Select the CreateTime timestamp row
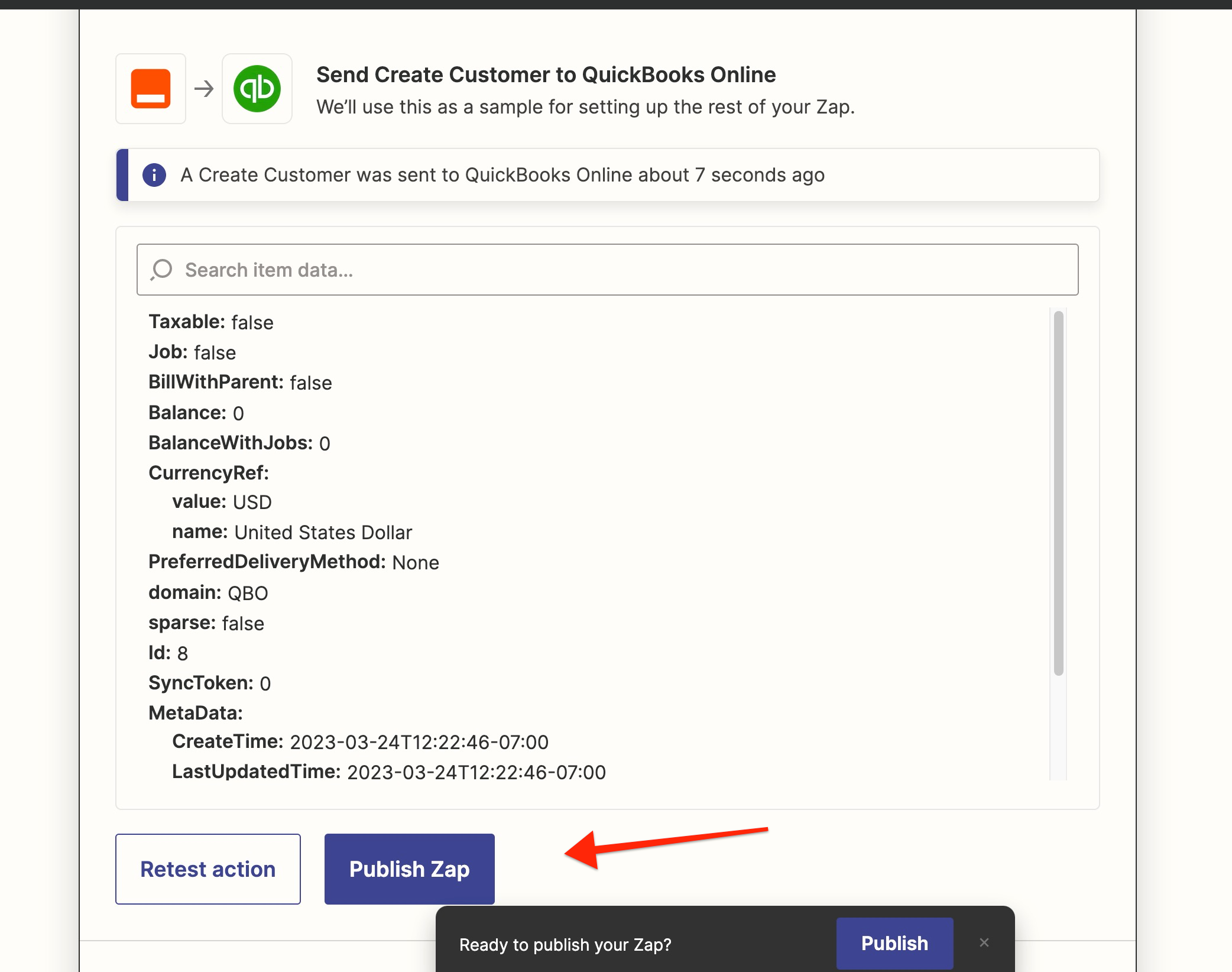The width and height of the screenshot is (1232, 972). tap(360, 742)
